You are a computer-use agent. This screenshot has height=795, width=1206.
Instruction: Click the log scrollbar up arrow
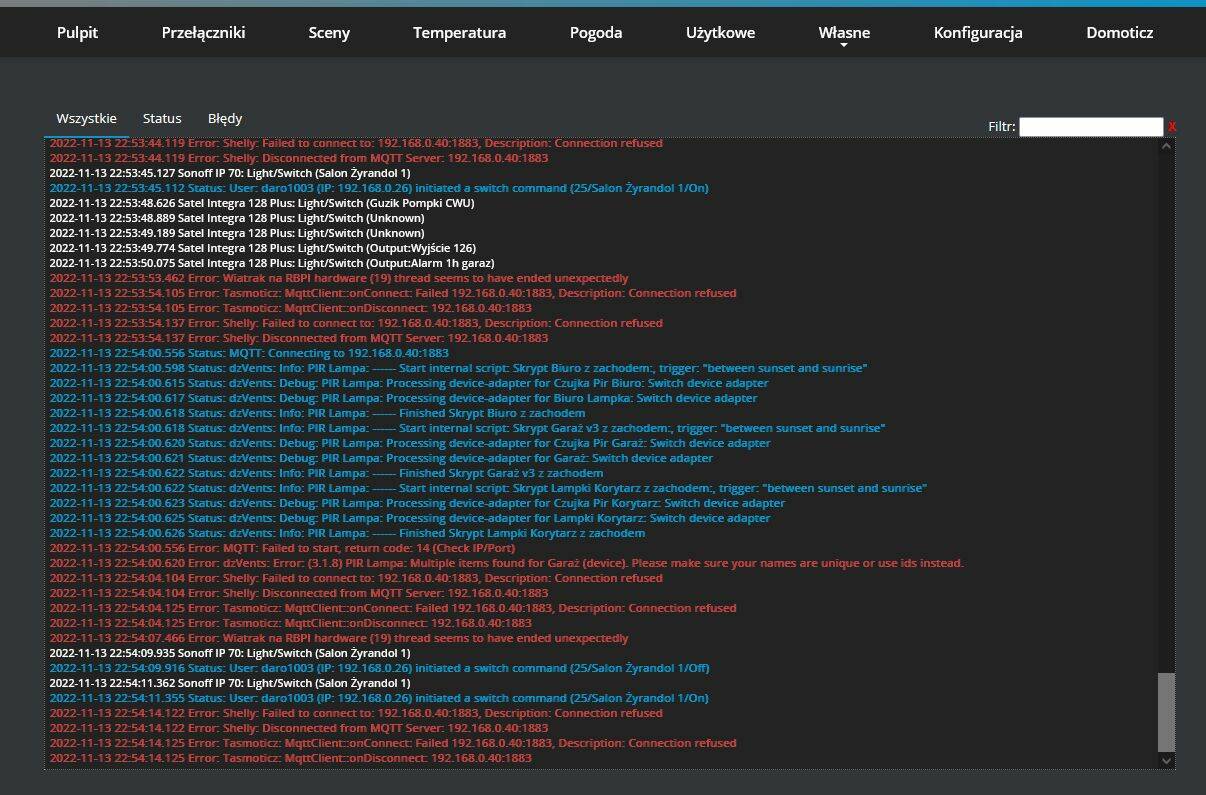click(1166, 147)
